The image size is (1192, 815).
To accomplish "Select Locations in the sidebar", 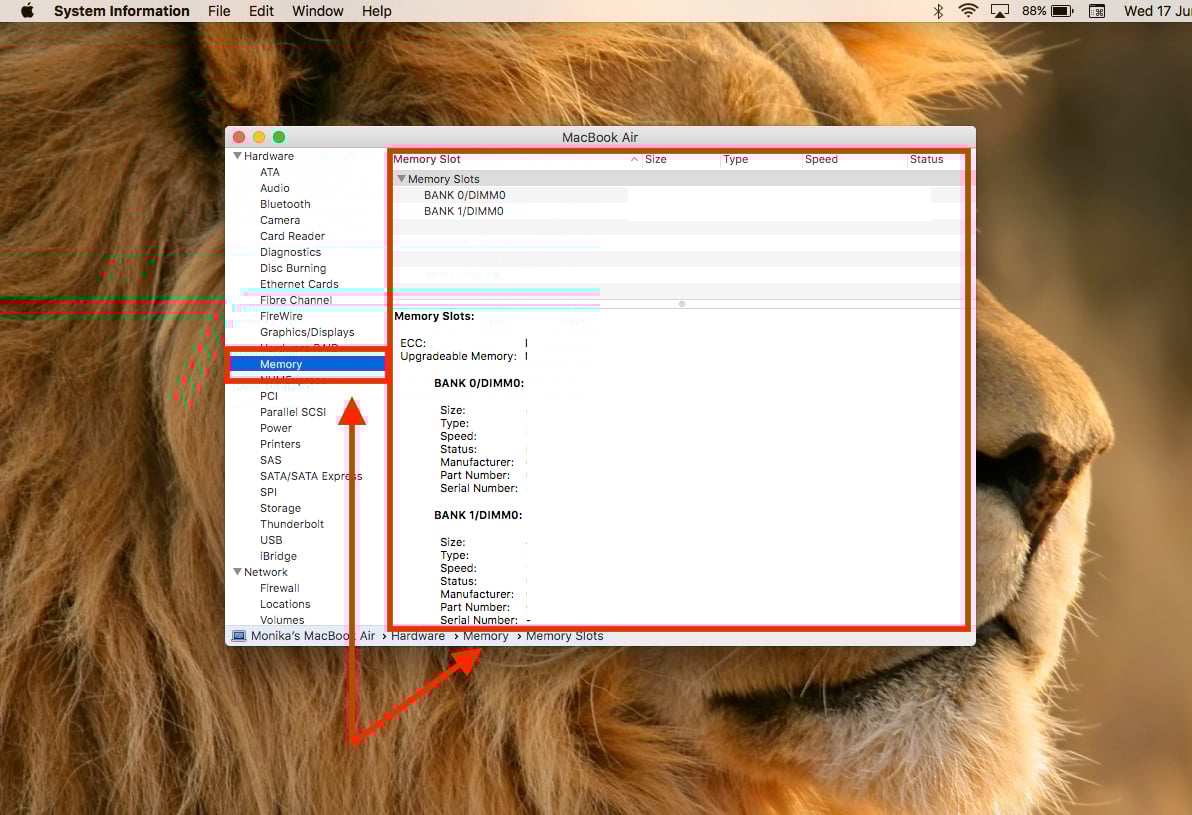I will [x=285, y=604].
